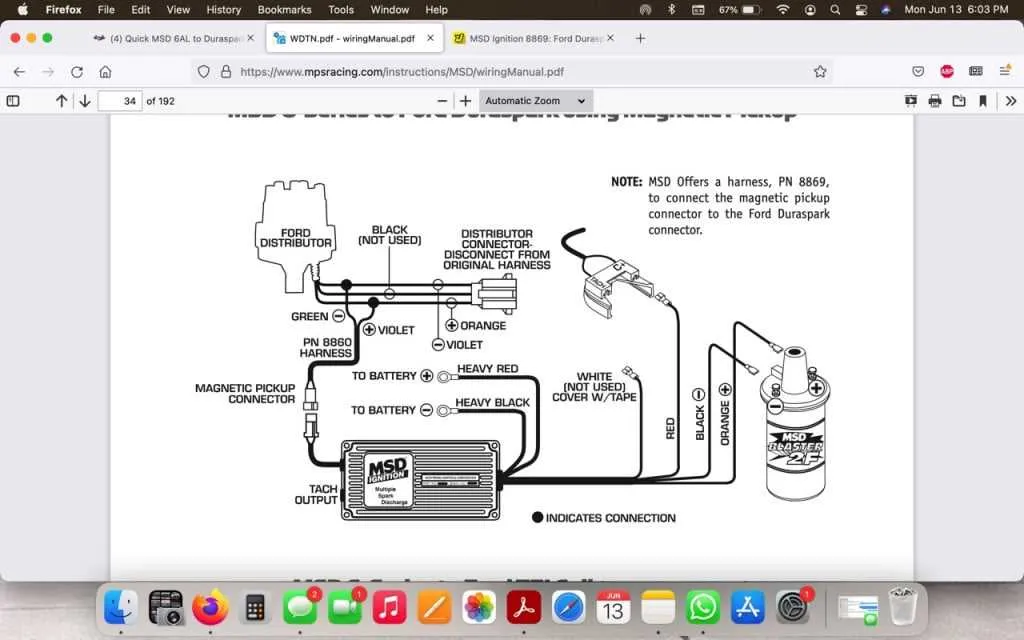Print the PDF document
This screenshot has width=1024, height=640.
935,101
